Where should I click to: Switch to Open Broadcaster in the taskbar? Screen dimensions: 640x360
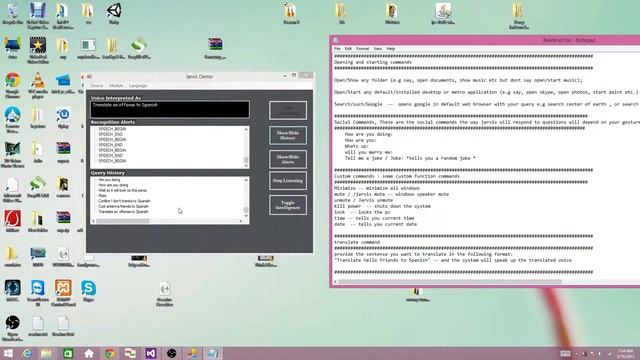(x=171, y=353)
